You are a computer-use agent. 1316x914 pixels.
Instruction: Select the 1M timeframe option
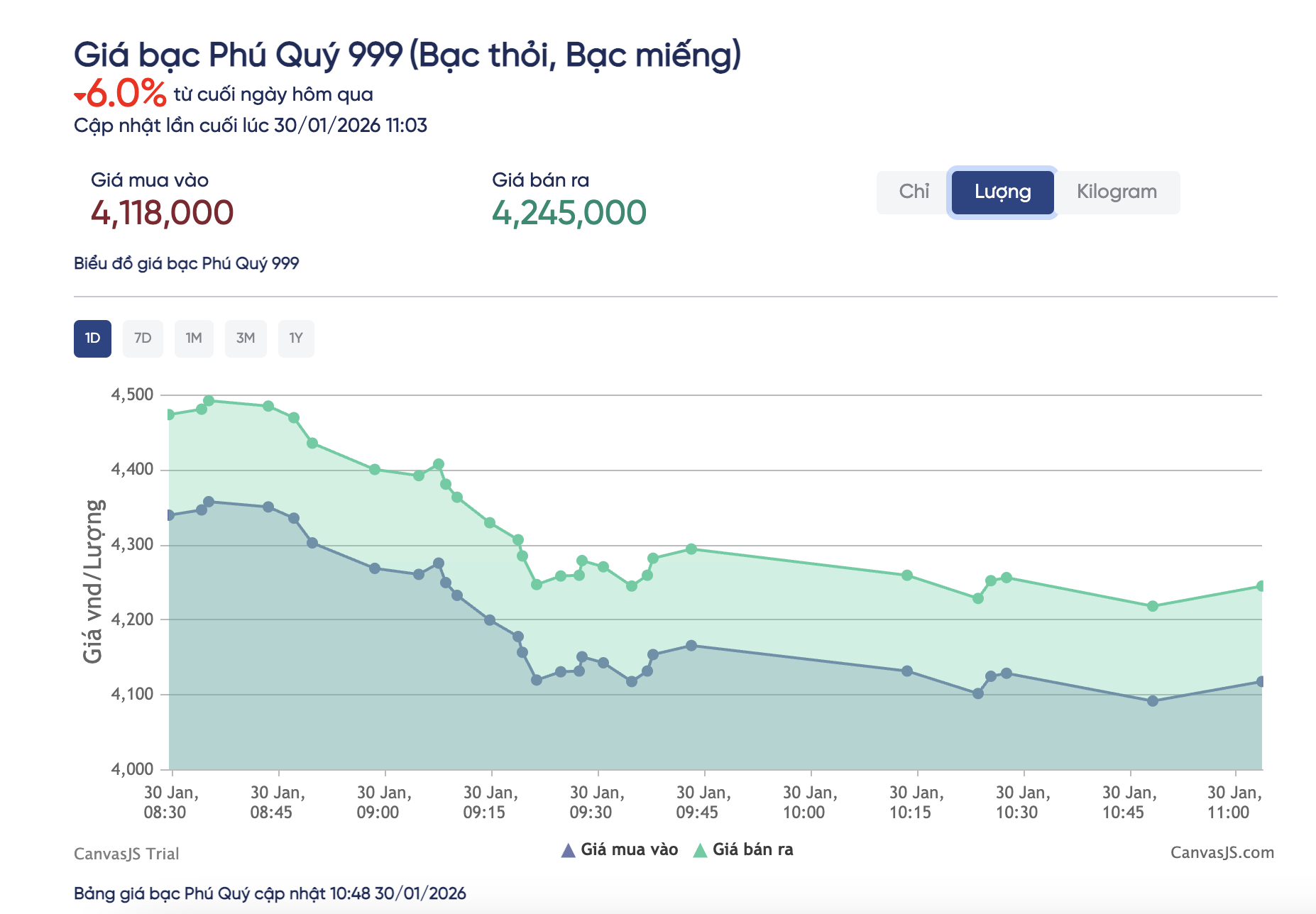click(194, 338)
